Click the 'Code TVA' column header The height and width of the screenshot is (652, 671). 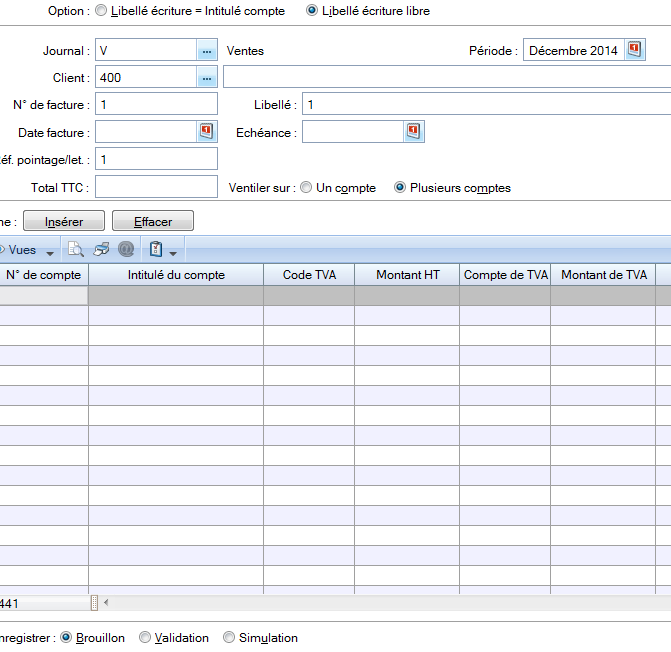[x=309, y=275]
